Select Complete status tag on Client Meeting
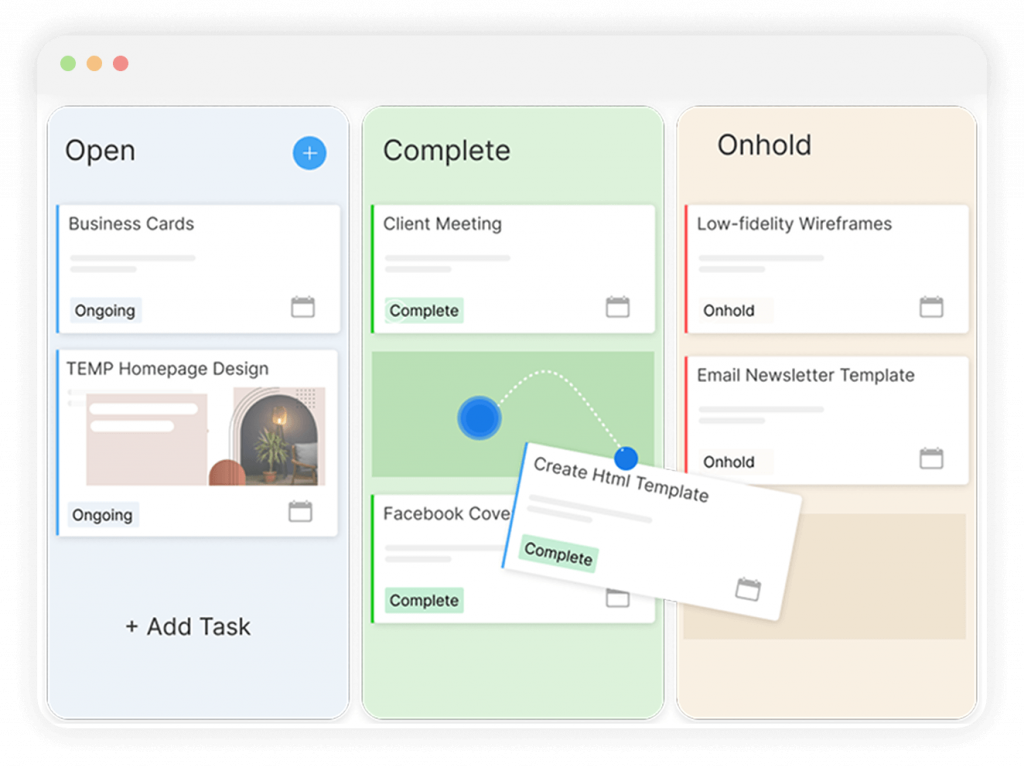 (x=424, y=310)
